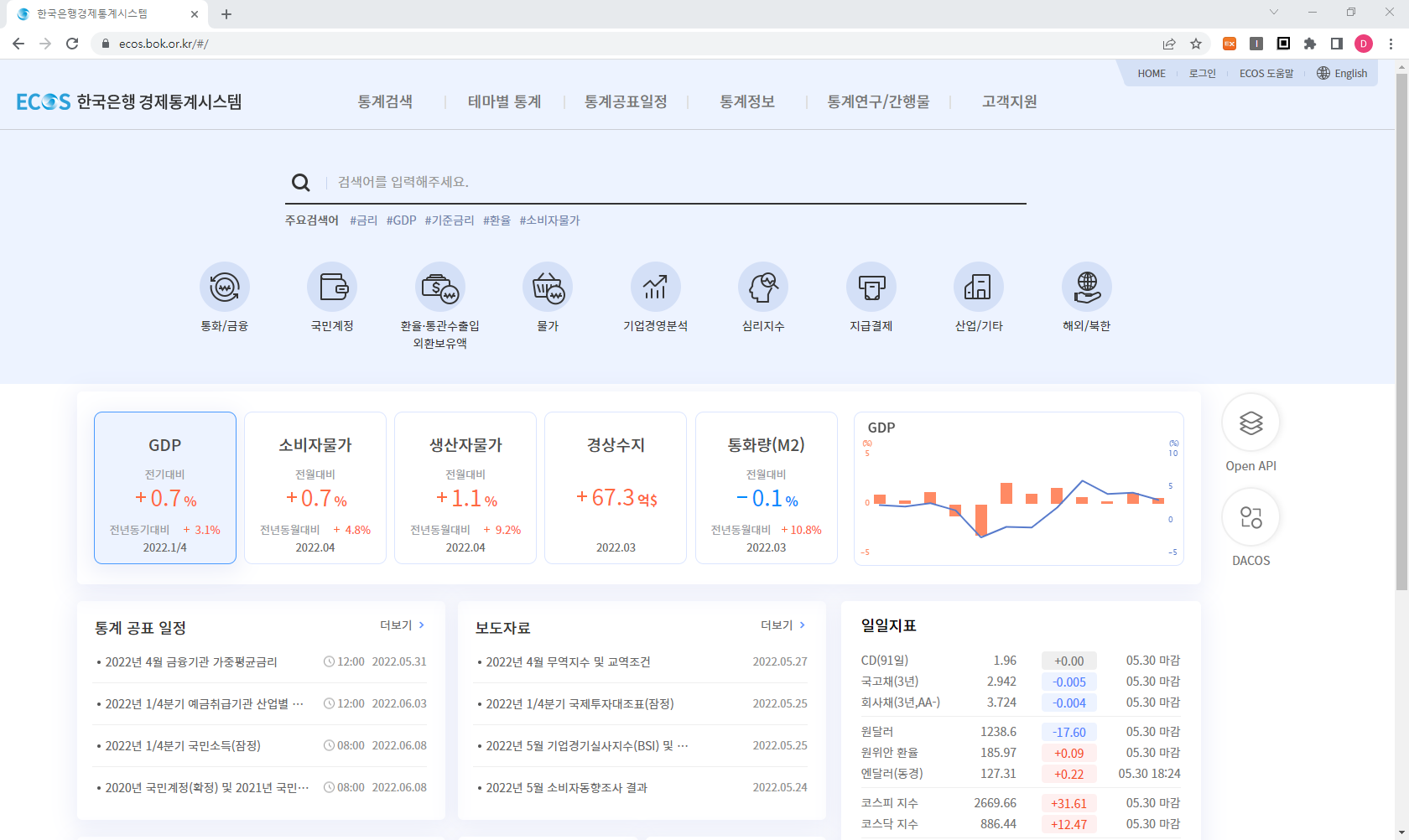Open the DACOS shapes icon

click(1250, 517)
